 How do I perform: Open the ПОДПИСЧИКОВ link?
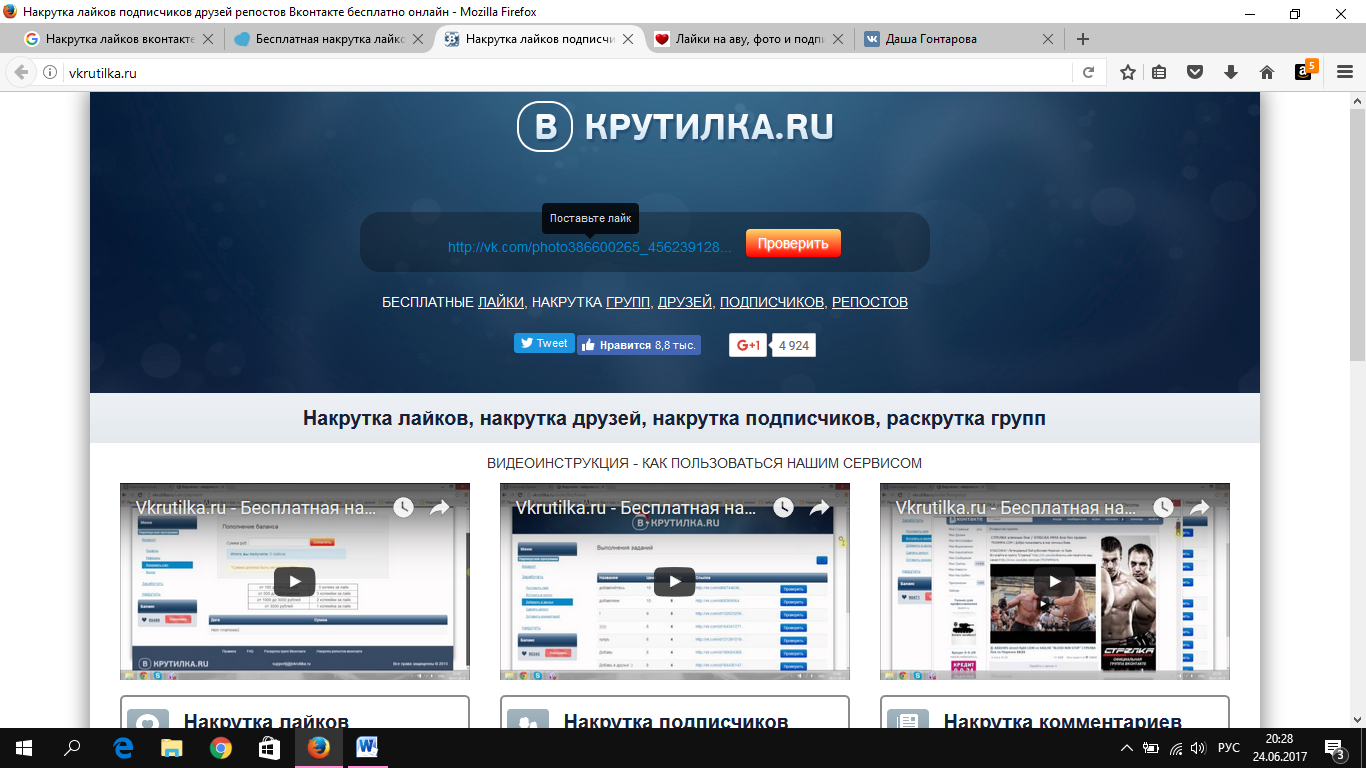(x=772, y=302)
